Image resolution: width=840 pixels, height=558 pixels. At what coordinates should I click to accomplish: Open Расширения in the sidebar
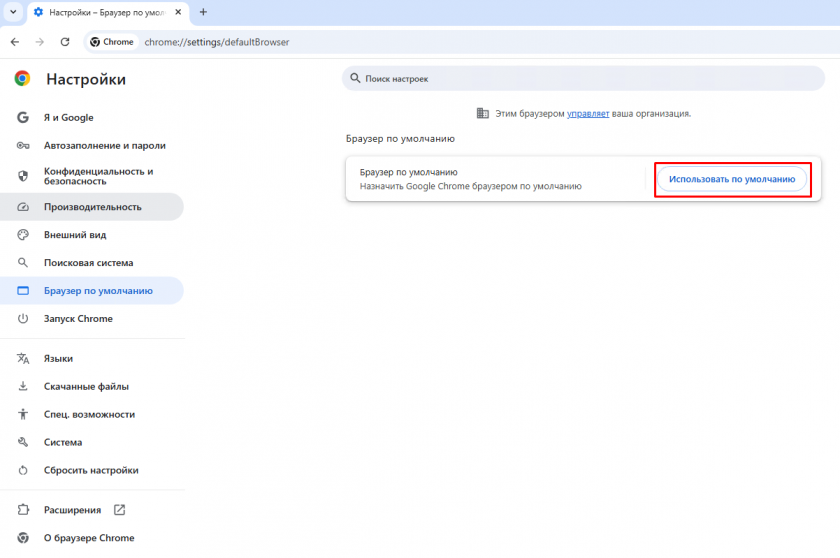72,510
